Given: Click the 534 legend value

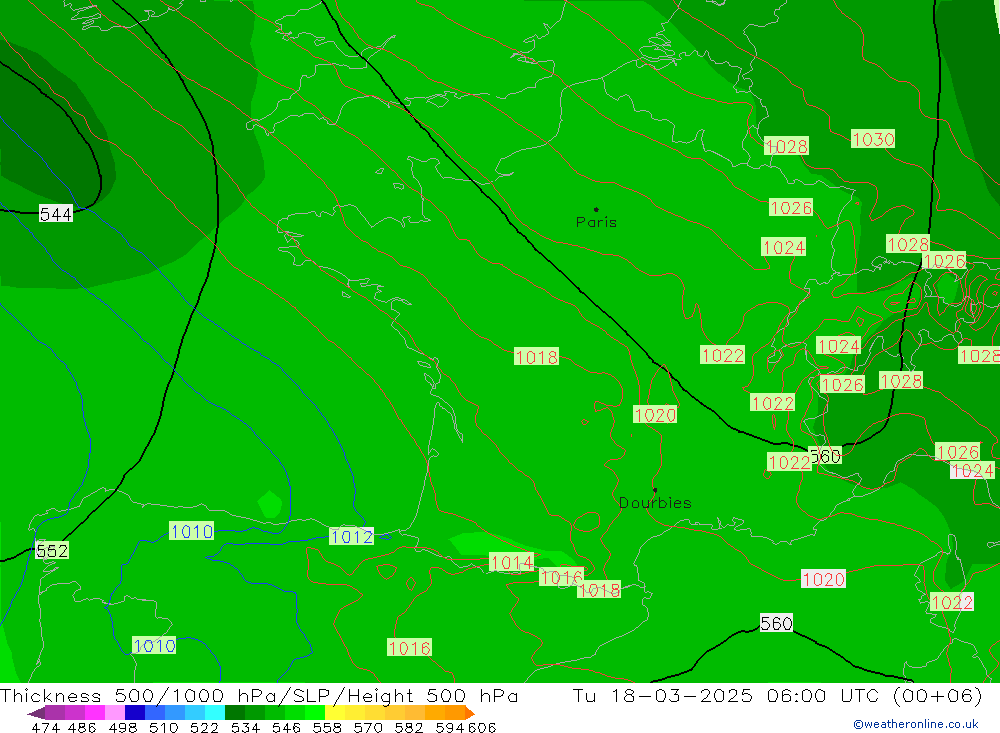Looking at the screenshot, I should pos(245,727).
